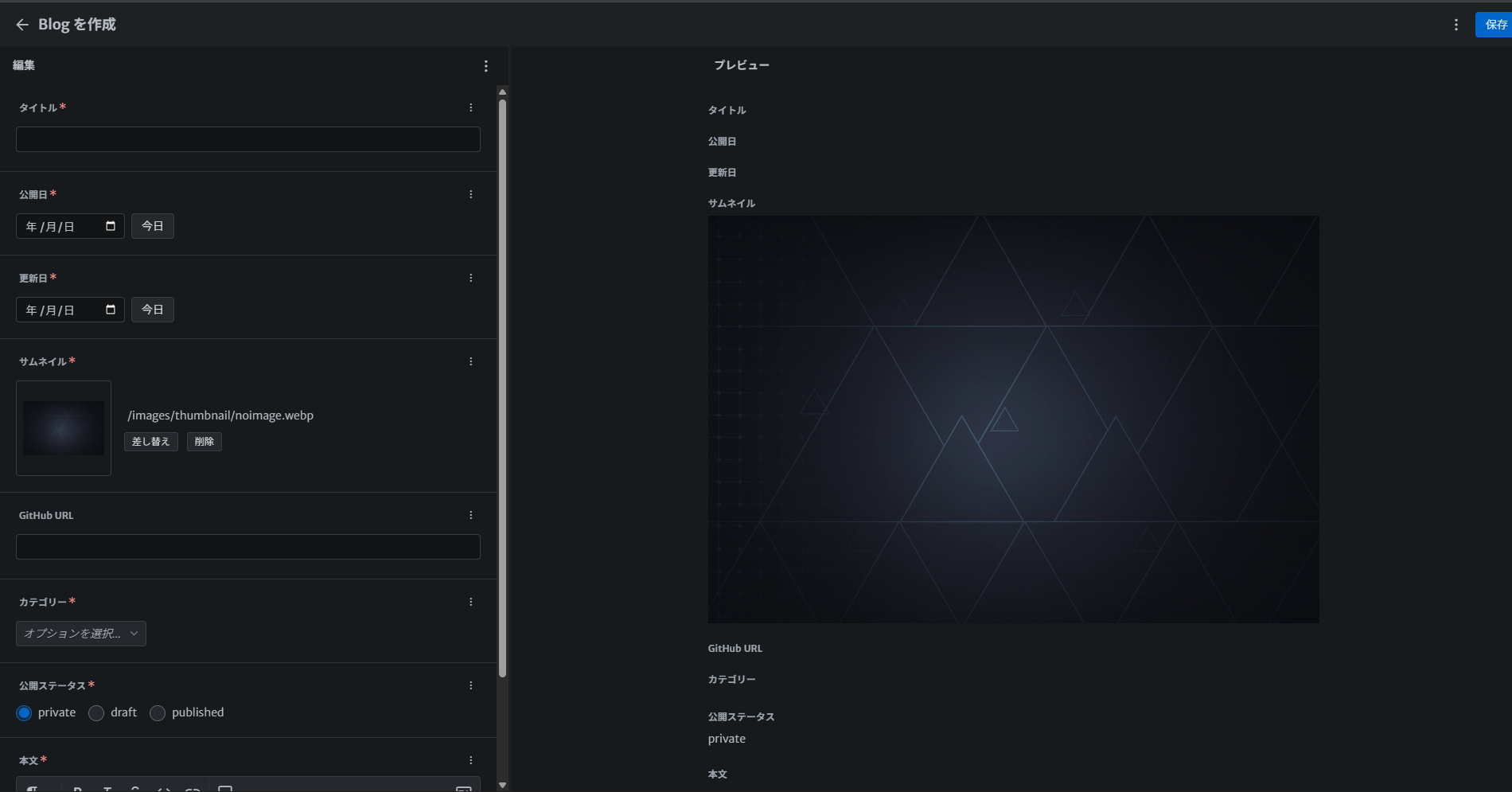Open the タイトル field options menu
The height and width of the screenshot is (792, 1512).
pos(470,107)
